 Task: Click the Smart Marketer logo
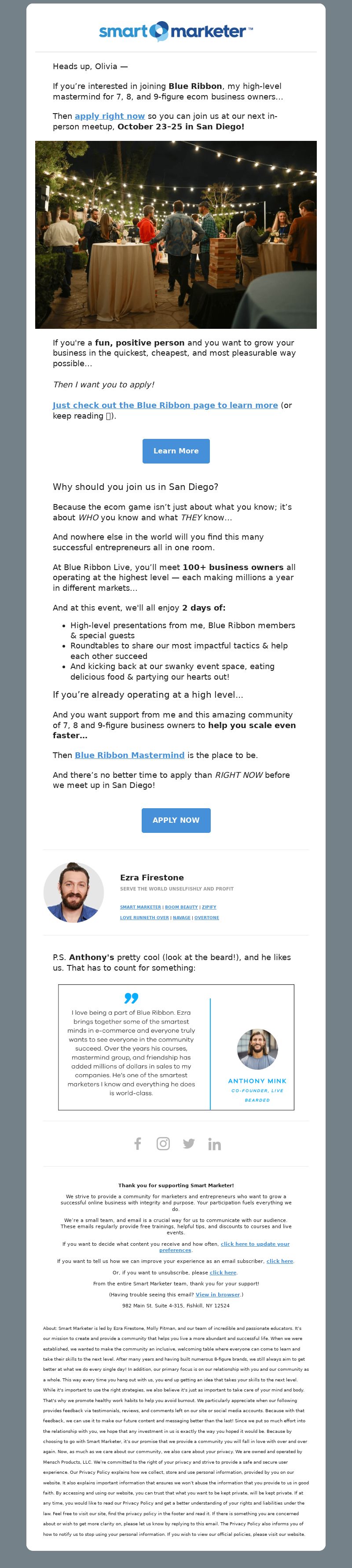176,31
